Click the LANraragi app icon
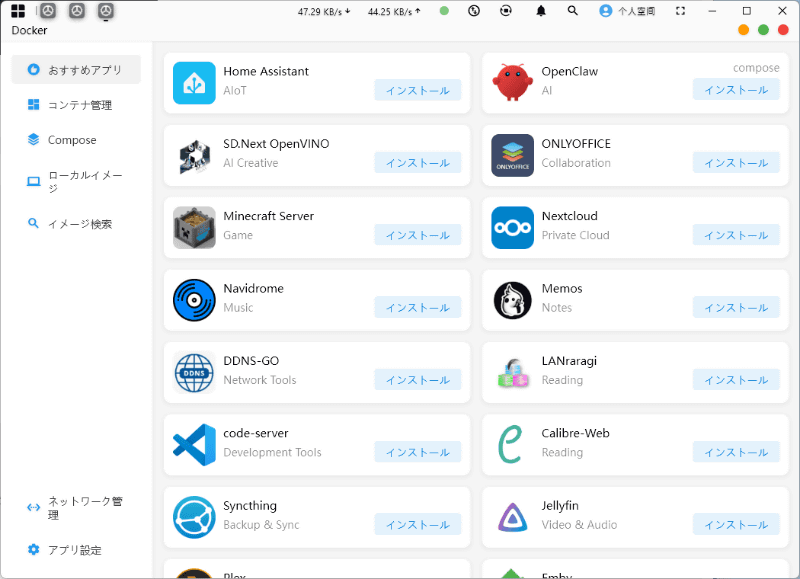 click(512, 373)
